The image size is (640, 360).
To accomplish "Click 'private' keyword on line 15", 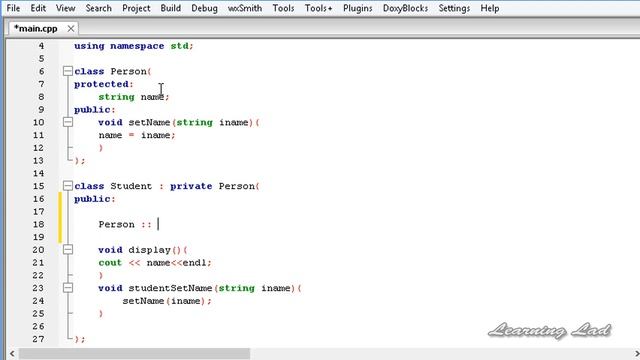I will 191,187.
